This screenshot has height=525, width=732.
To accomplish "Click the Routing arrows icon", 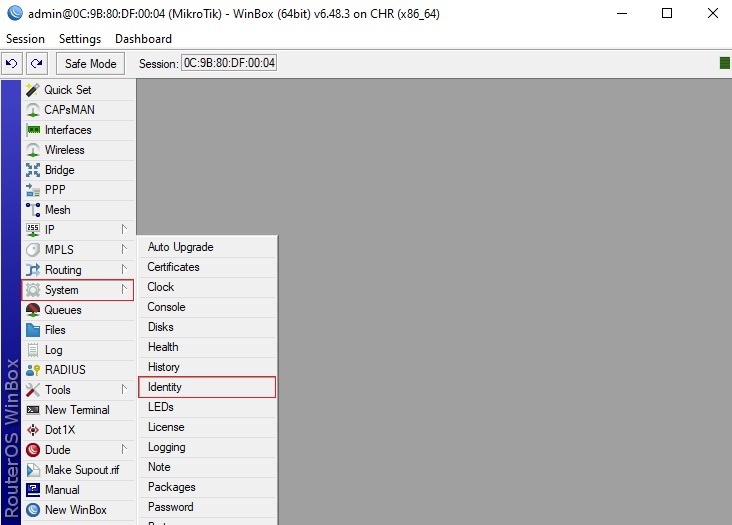I will click(x=33, y=270).
